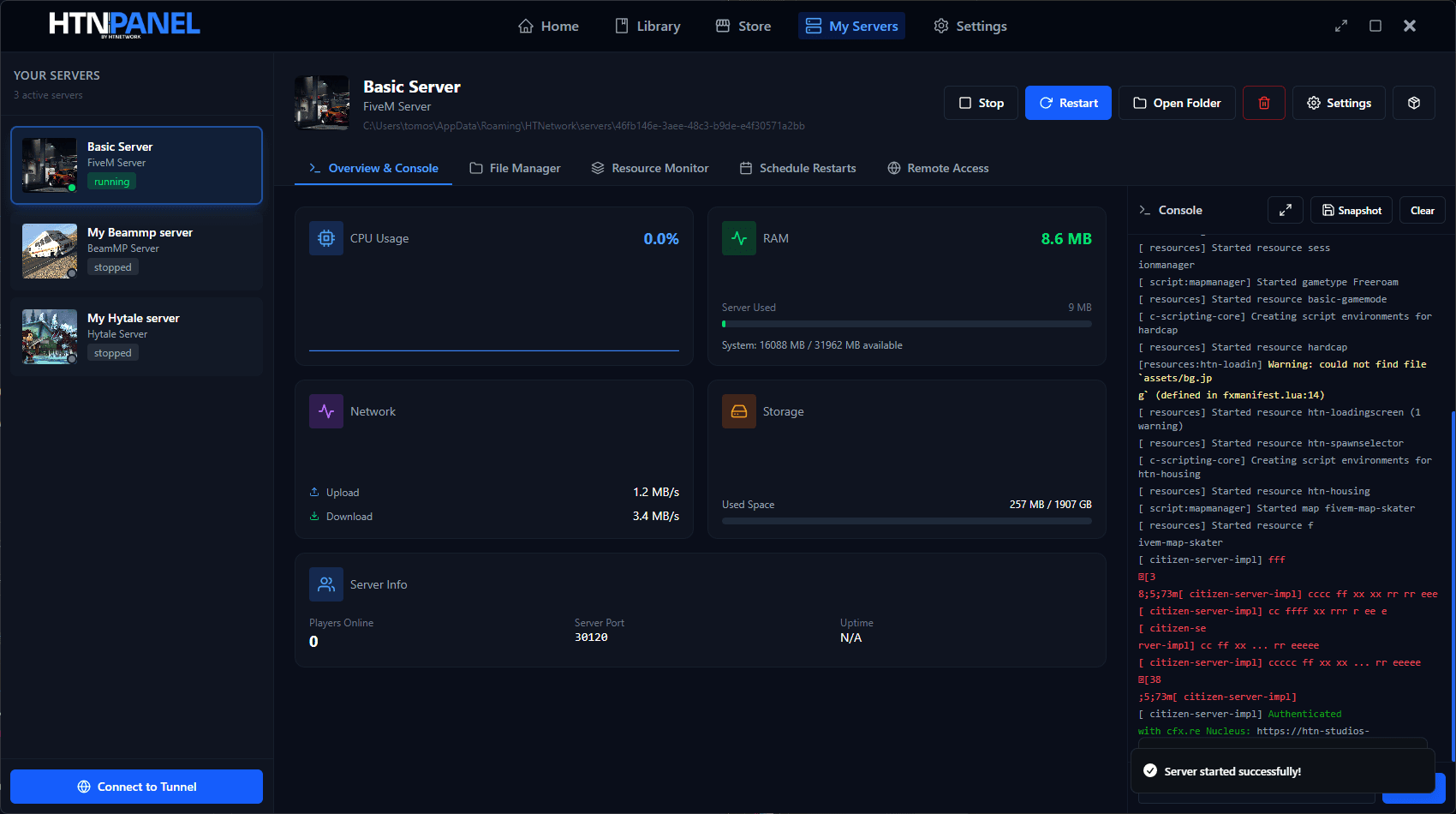Click the '8.6 MB' RAM value

tap(1066, 239)
